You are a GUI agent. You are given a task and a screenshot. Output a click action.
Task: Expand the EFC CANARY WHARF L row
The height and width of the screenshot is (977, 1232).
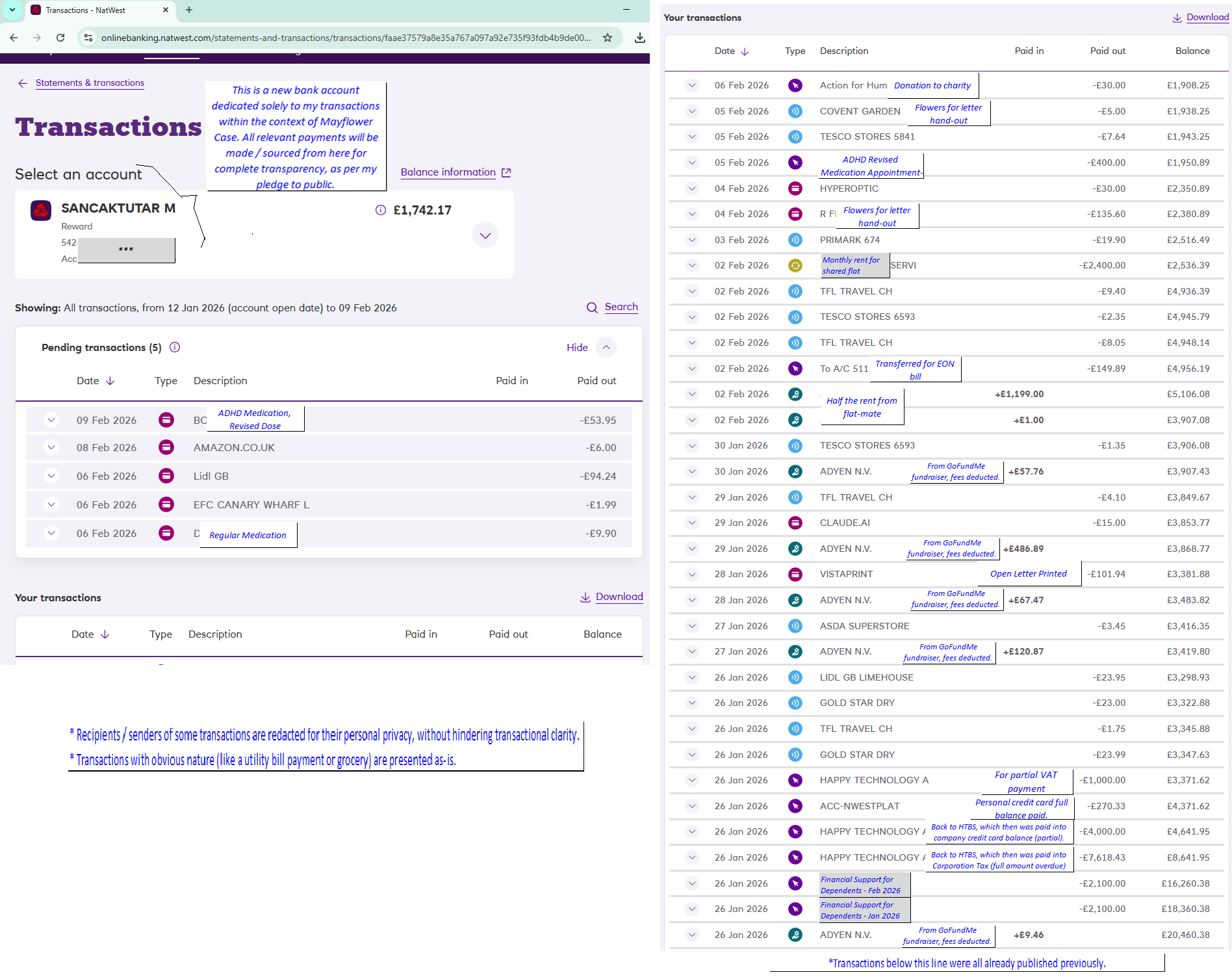click(x=51, y=504)
